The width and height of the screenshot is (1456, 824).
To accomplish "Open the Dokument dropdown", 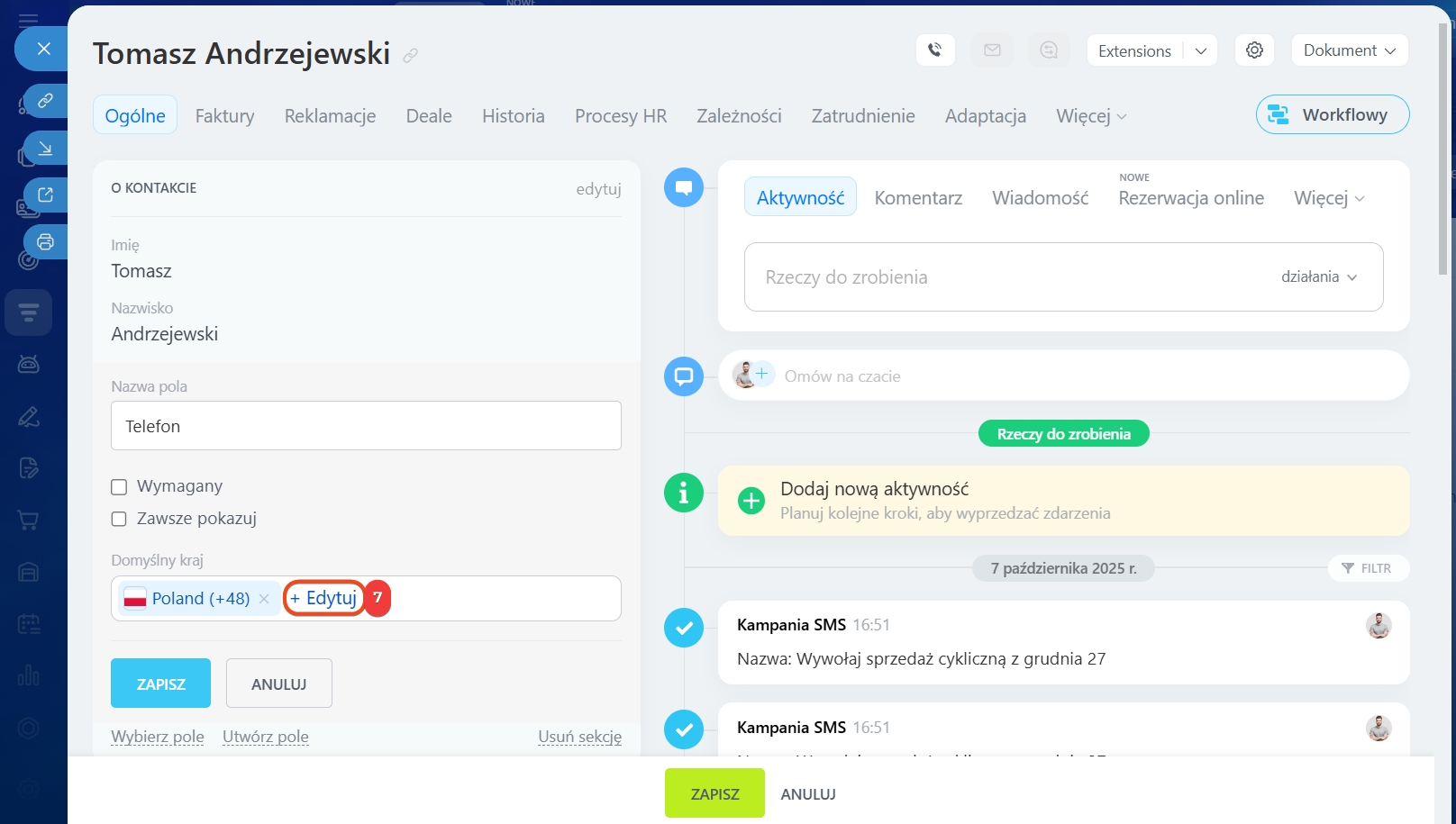I will point(1350,50).
